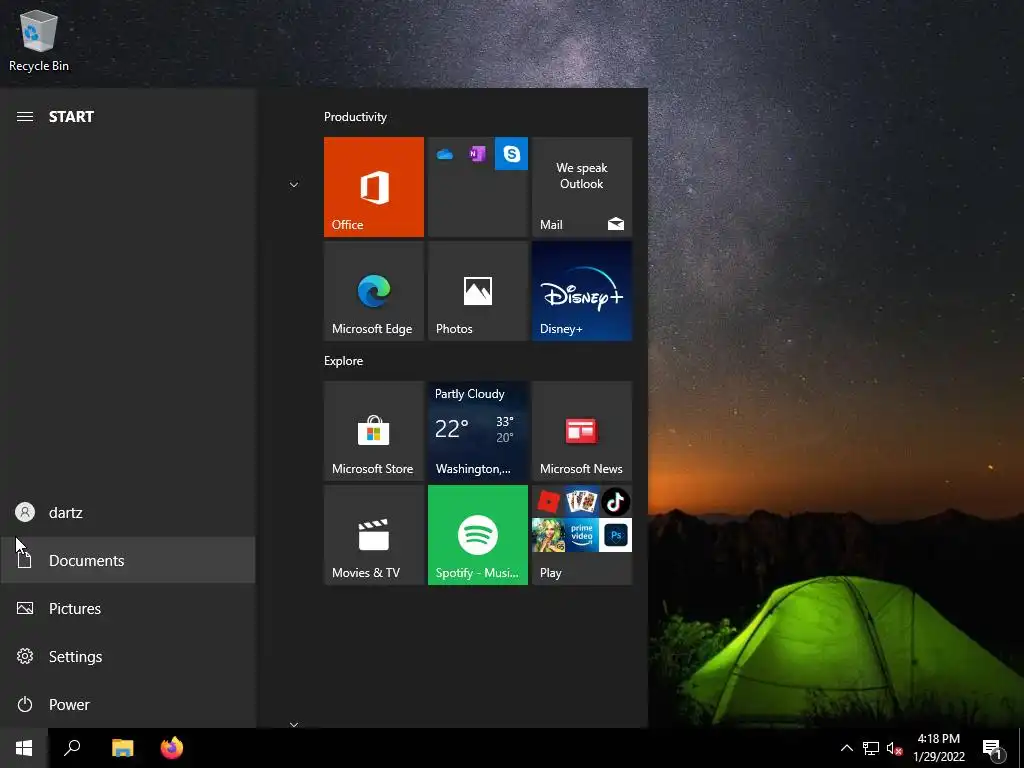1024x768 pixels.
Task: Open the Photos tile
Action: pyautogui.click(x=478, y=291)
